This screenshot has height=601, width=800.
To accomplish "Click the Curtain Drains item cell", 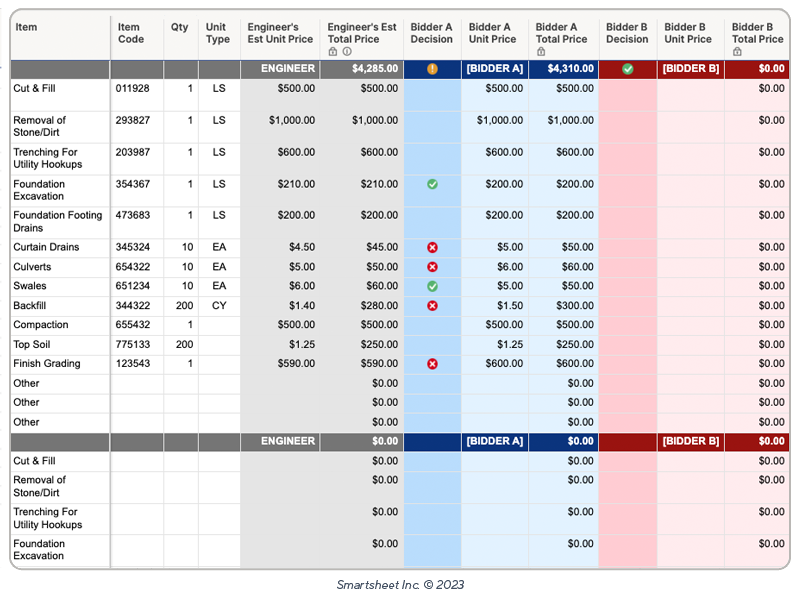I will point(60,247).
